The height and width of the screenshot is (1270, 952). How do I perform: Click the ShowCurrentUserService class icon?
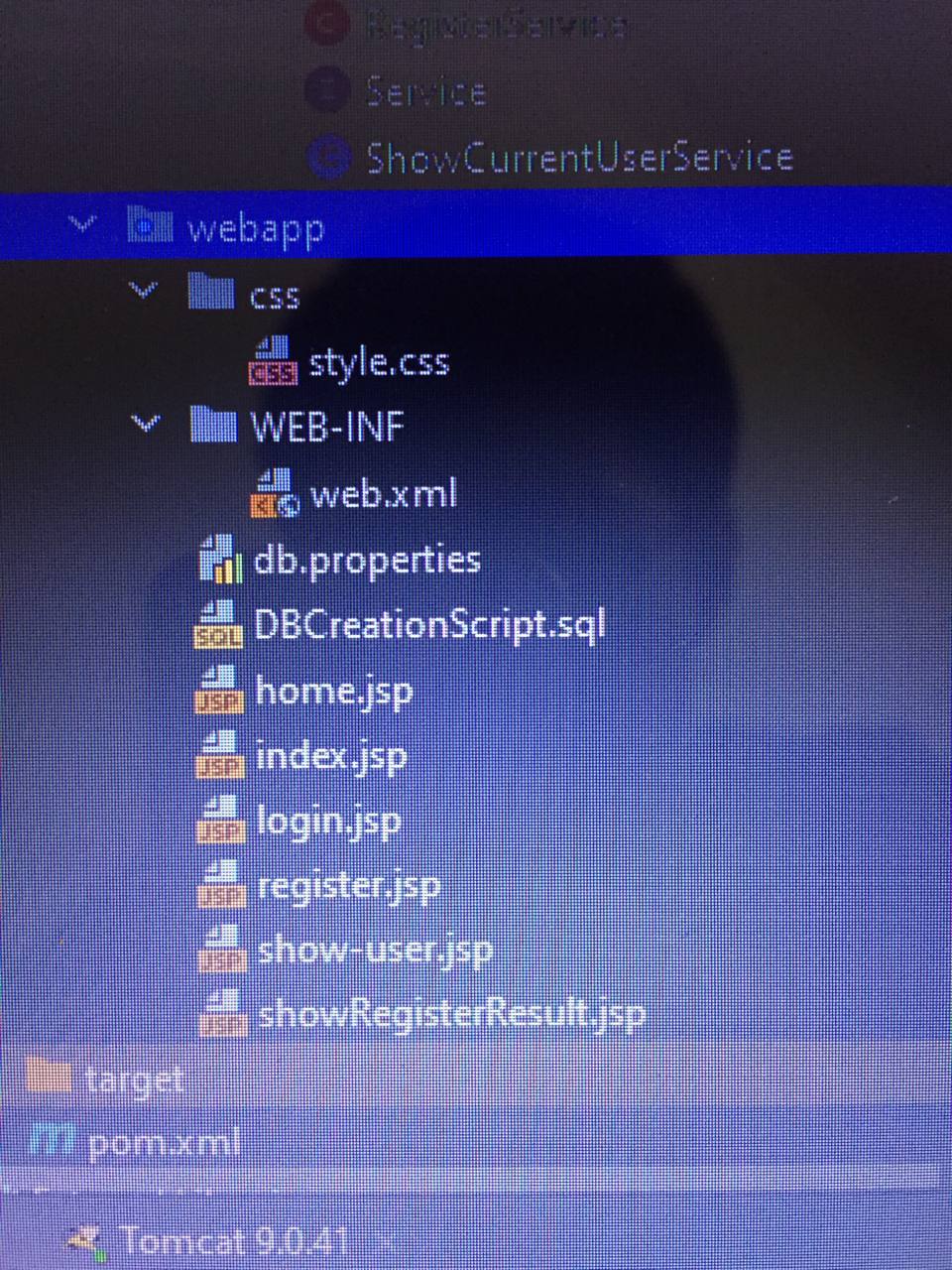(x=329, y=157)
